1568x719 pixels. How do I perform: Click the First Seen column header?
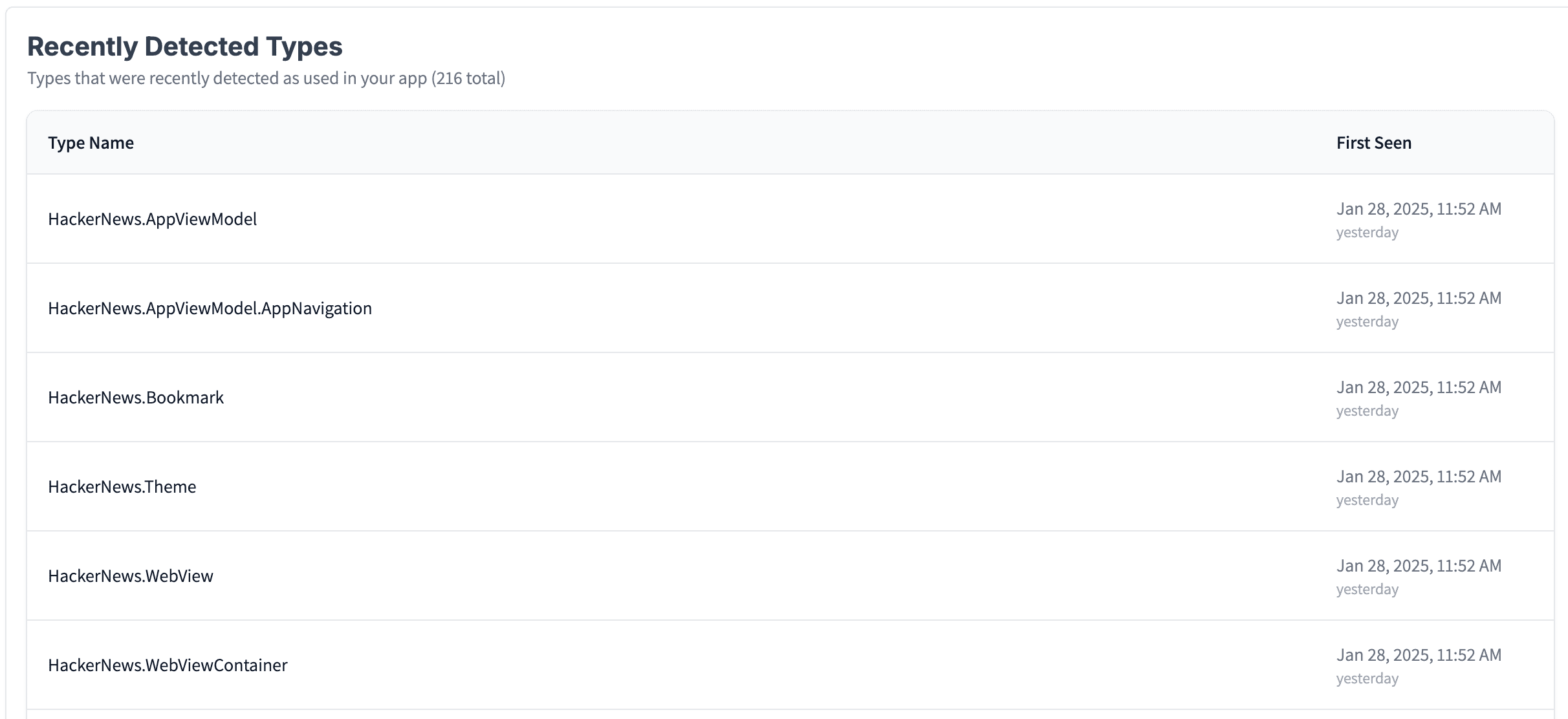[x=1373, y=143]
